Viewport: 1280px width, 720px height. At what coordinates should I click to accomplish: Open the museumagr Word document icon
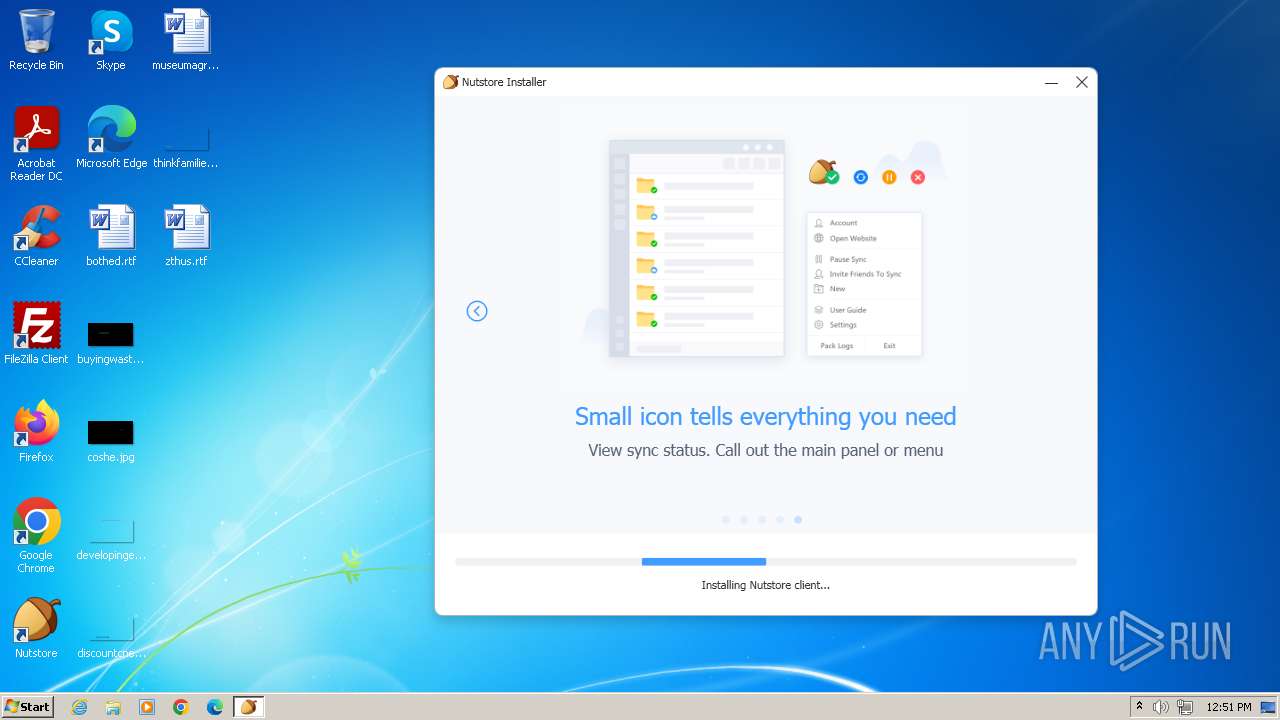coord(186,40)
